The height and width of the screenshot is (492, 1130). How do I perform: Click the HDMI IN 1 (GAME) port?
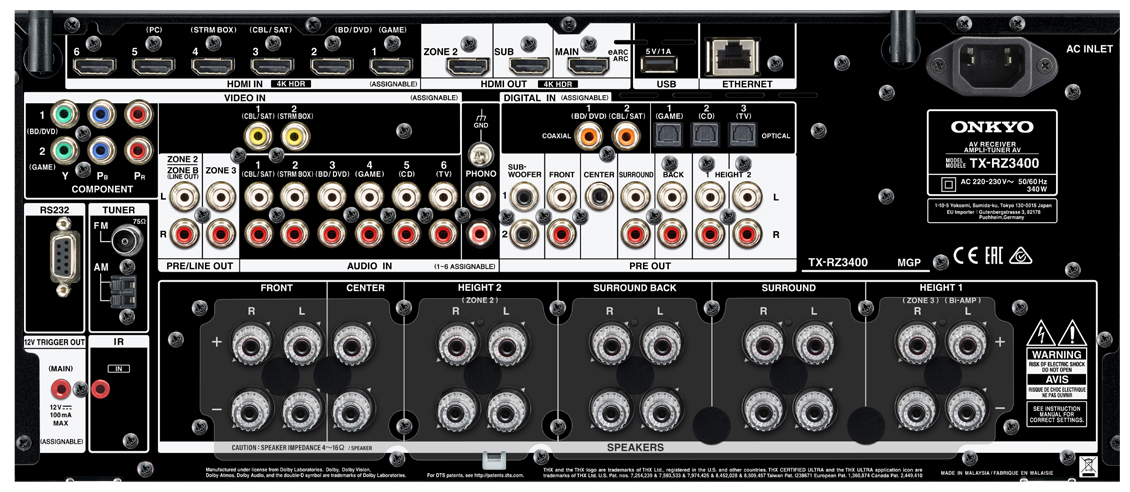point(392,66)
